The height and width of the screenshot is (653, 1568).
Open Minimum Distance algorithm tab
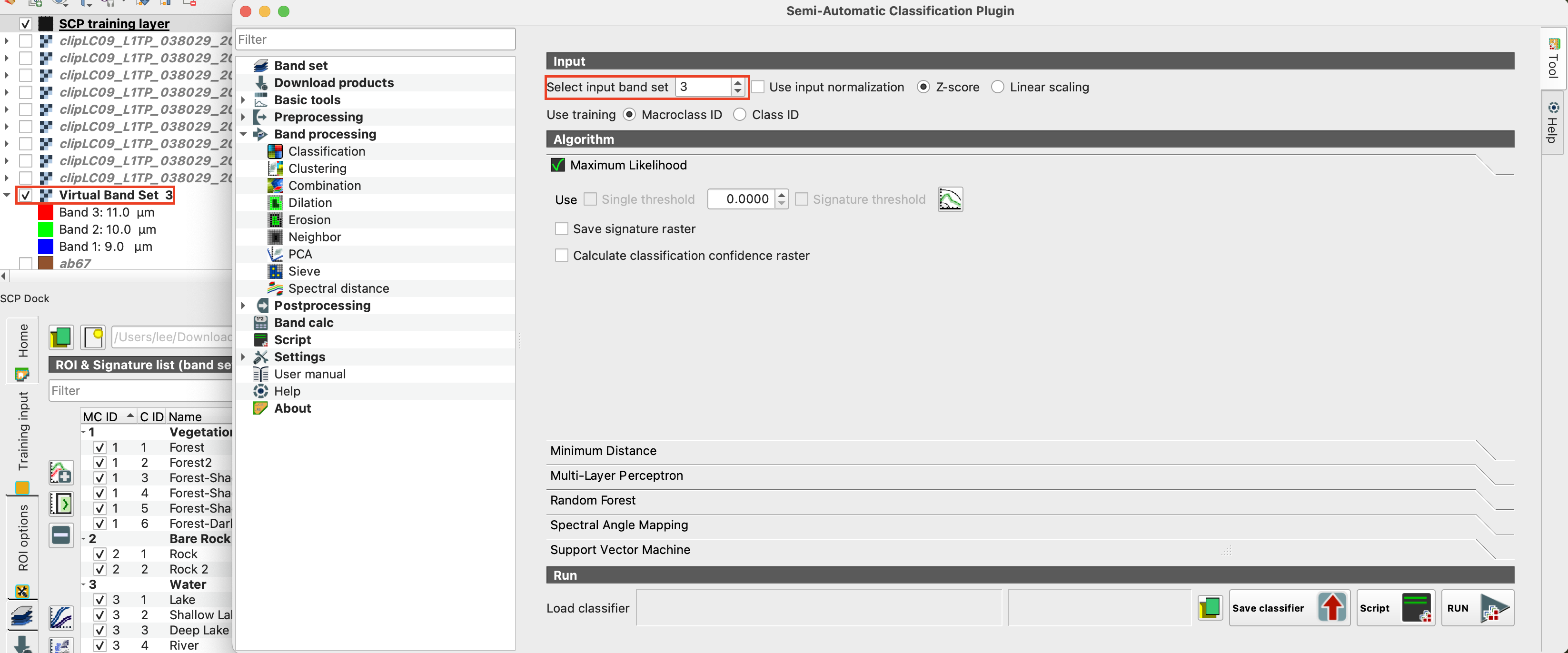point(603,450)
